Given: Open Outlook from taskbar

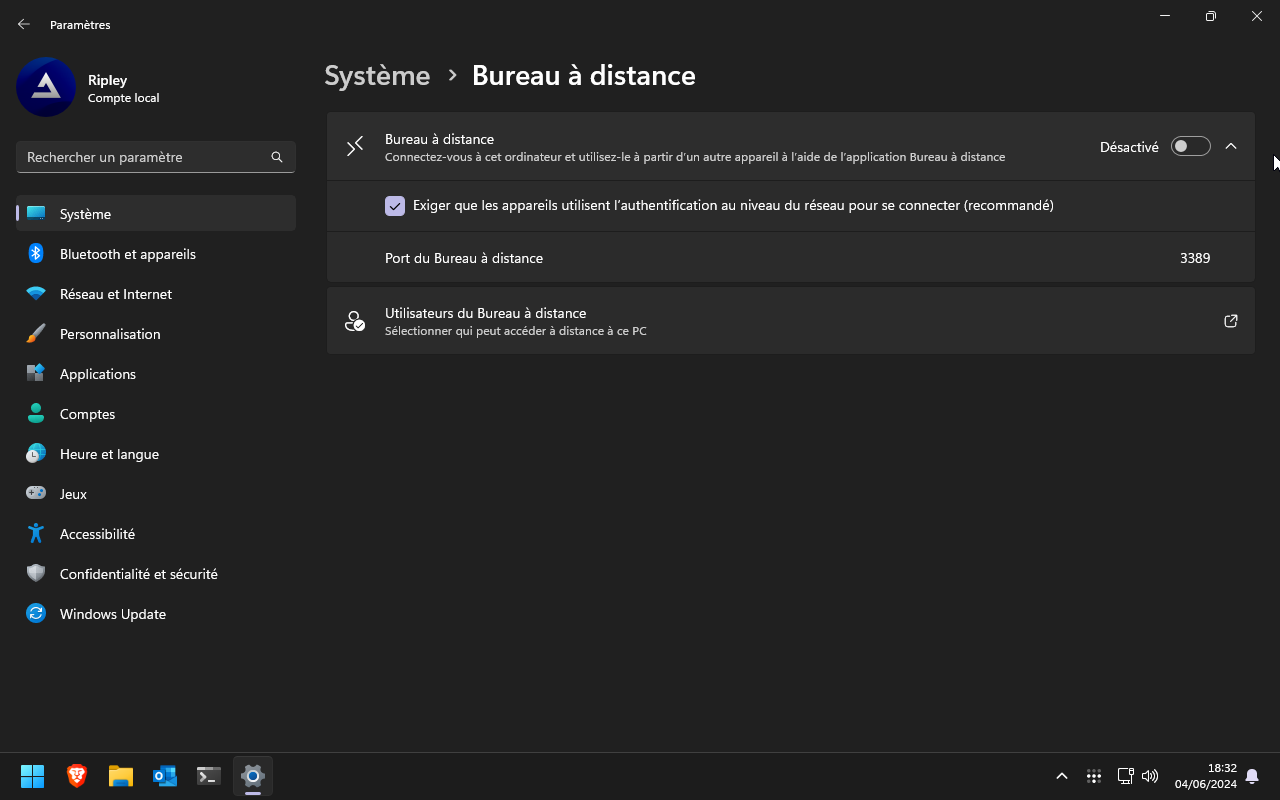Looking at the screenshot, I should pos(165,776).
